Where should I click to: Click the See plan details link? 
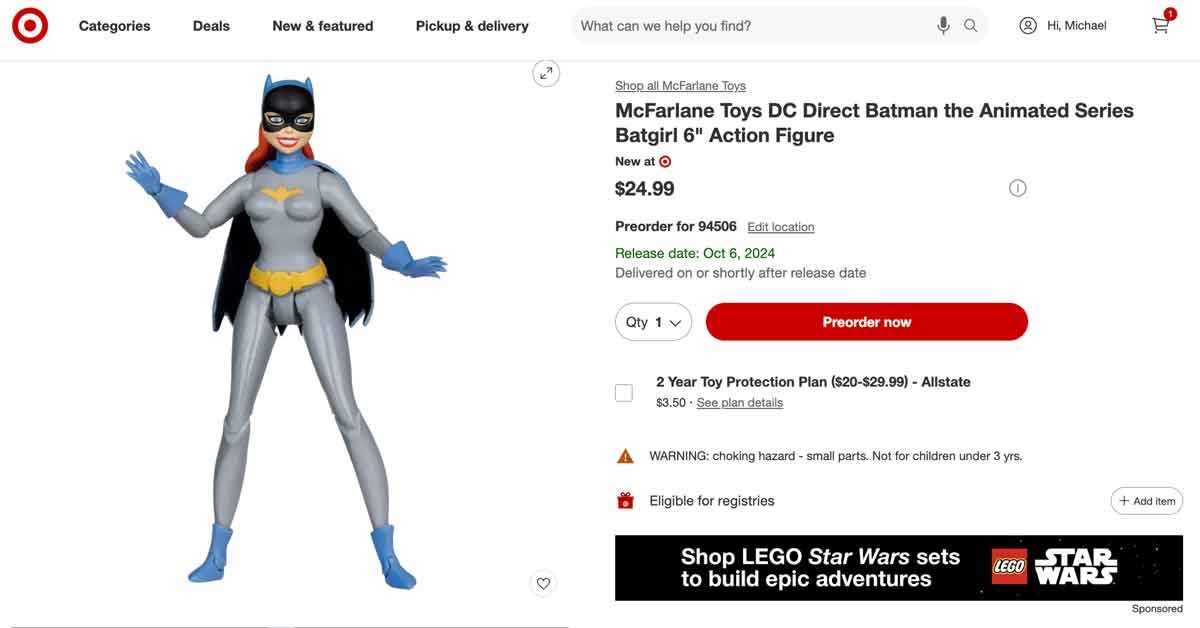pyautogui.click(x=740, y=403)
